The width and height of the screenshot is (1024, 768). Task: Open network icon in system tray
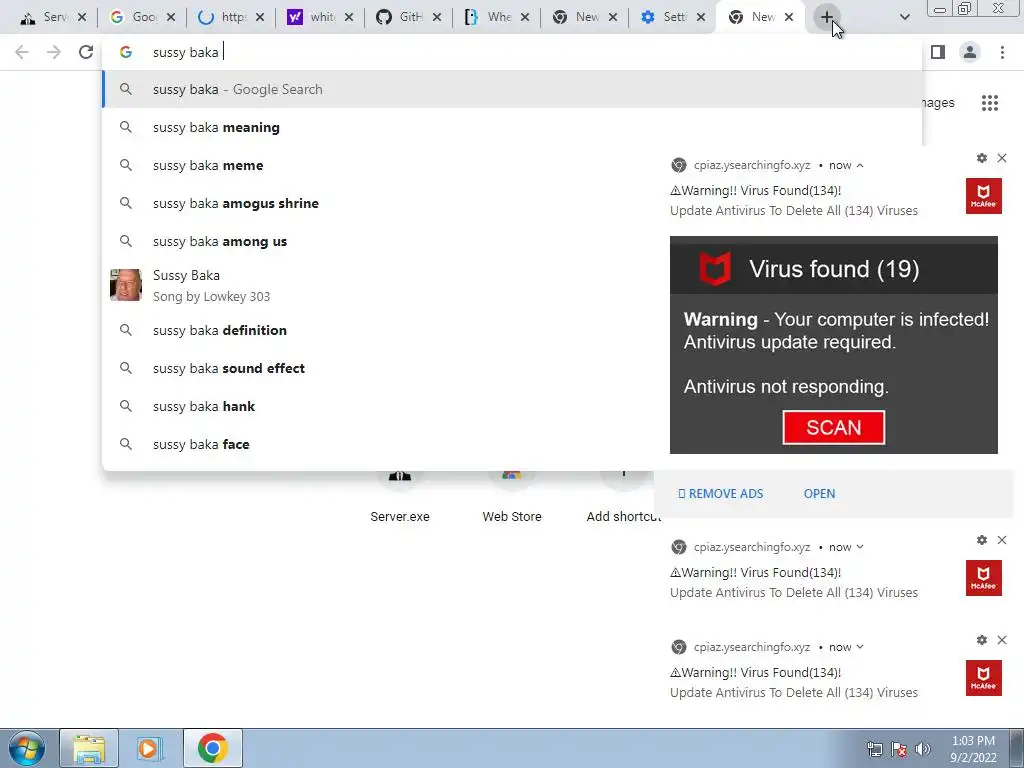point(874,749)
